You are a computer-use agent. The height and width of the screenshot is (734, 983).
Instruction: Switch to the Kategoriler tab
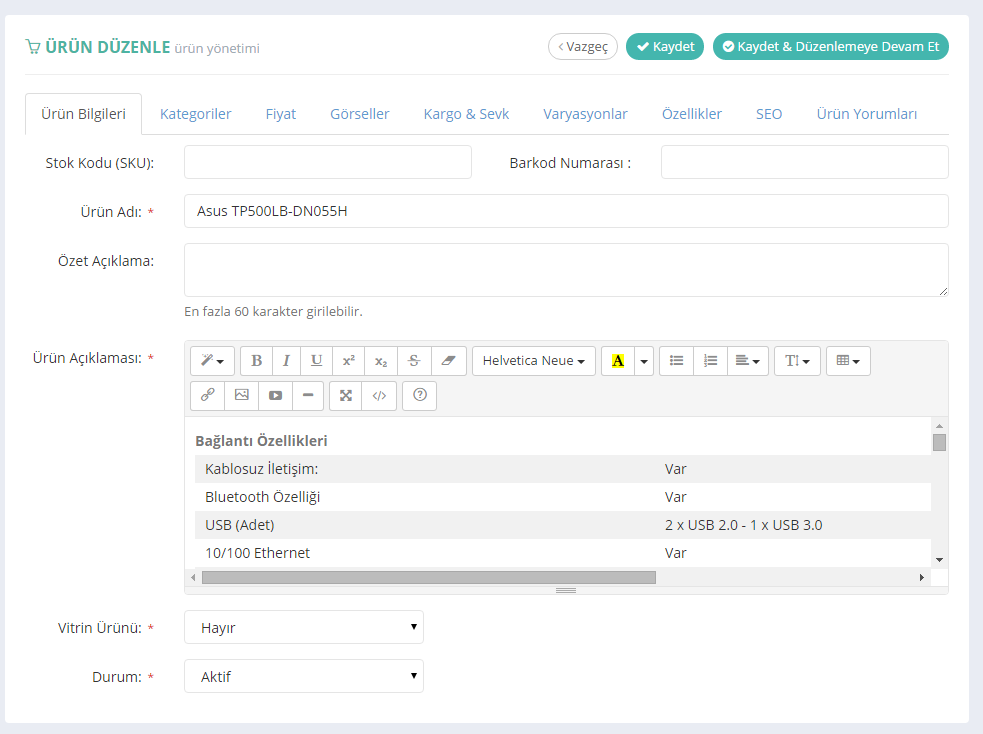(196, 114)
